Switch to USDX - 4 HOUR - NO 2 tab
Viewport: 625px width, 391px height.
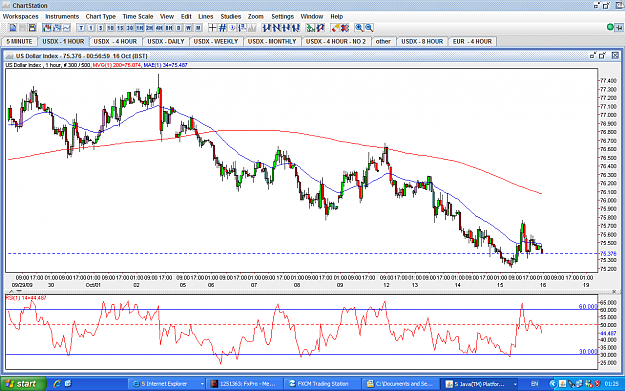tap(336, 41)
